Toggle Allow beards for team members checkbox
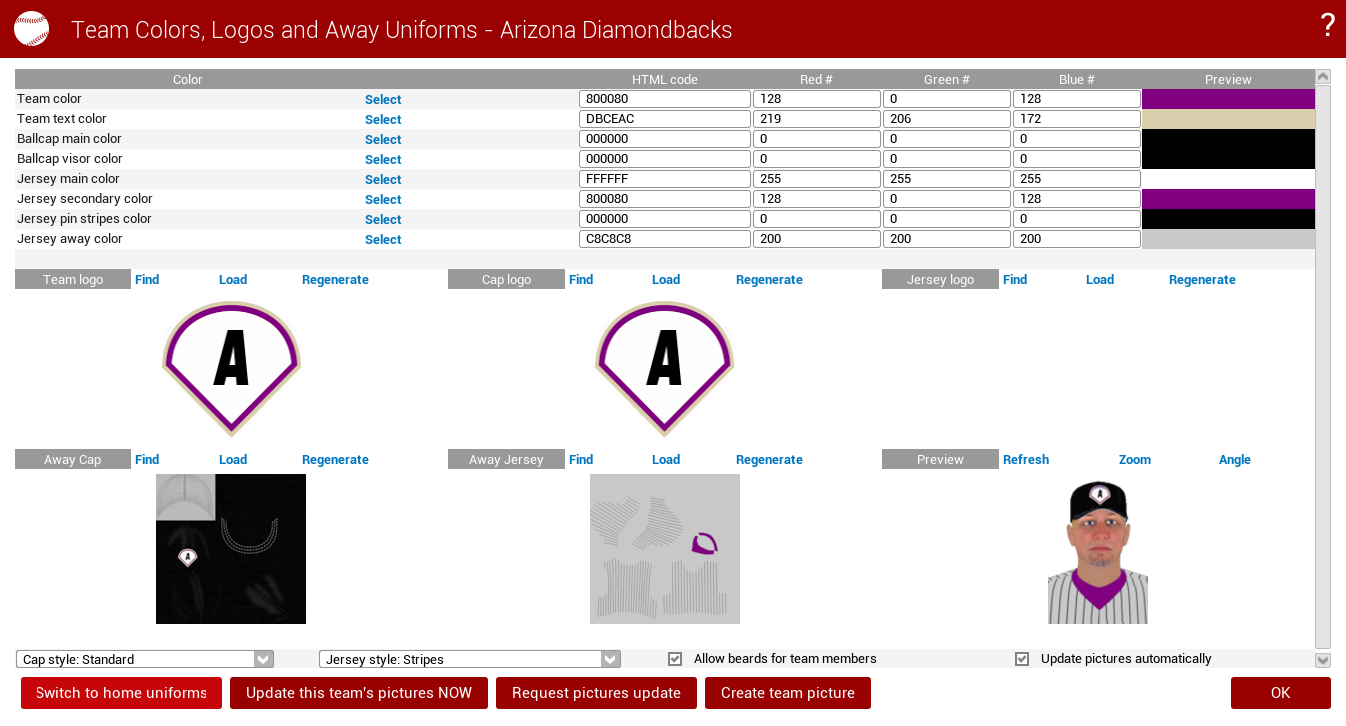Screen dimensions: 1346x726 675,659
